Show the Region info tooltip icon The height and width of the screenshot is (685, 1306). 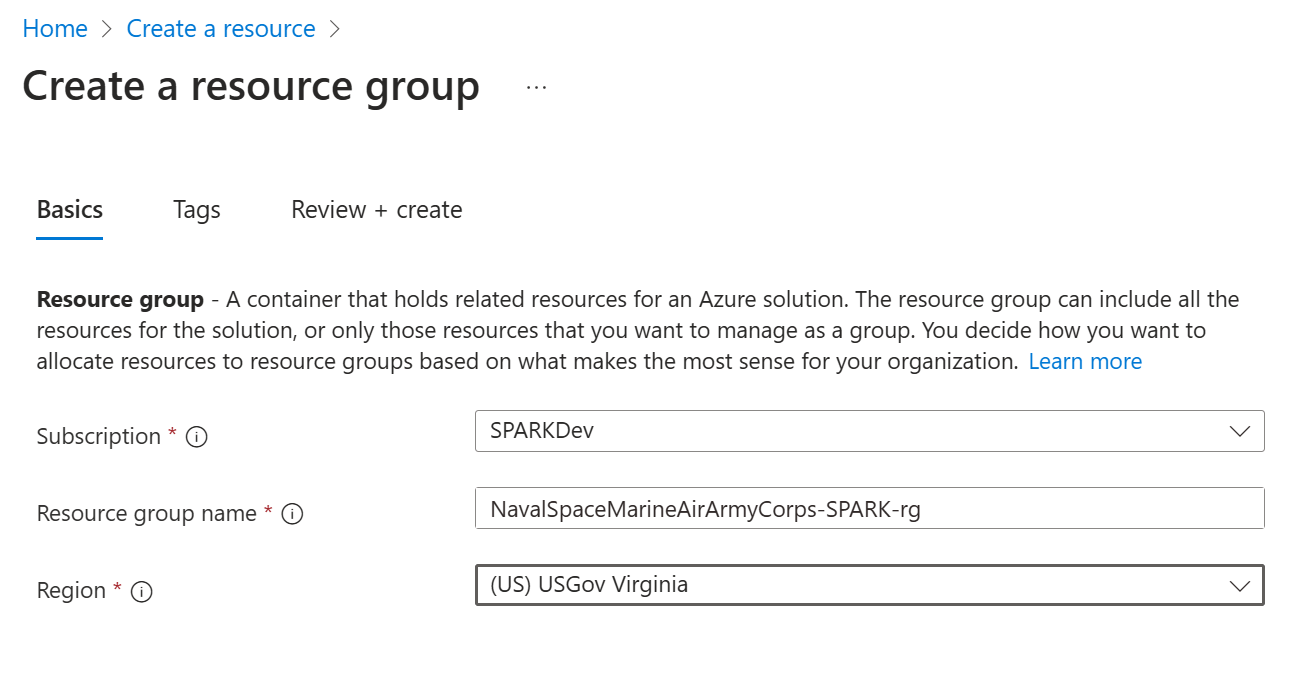142,591
